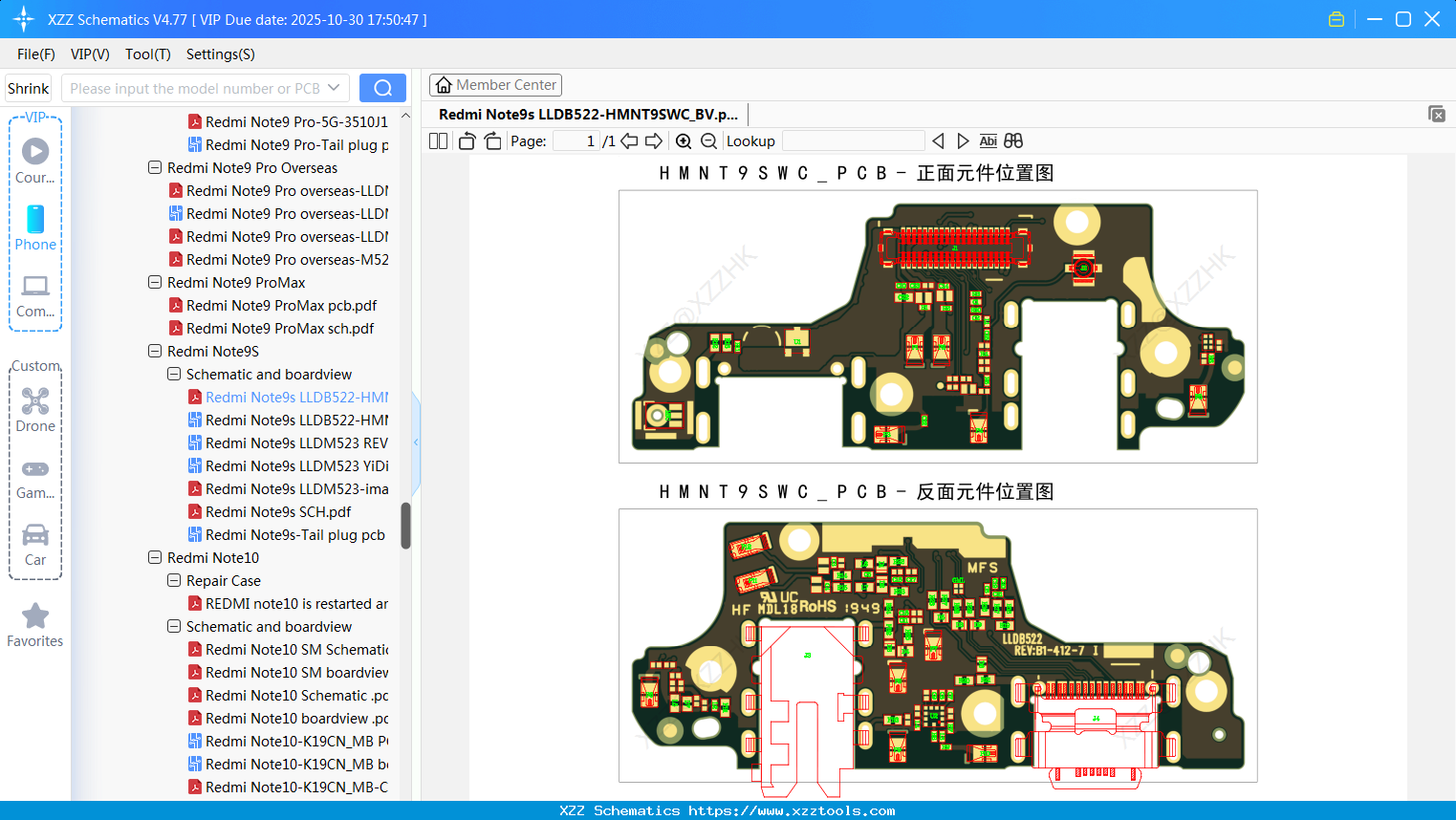Zoom out of the PDF page
The image size is (1456, 820).
point(707,140)
